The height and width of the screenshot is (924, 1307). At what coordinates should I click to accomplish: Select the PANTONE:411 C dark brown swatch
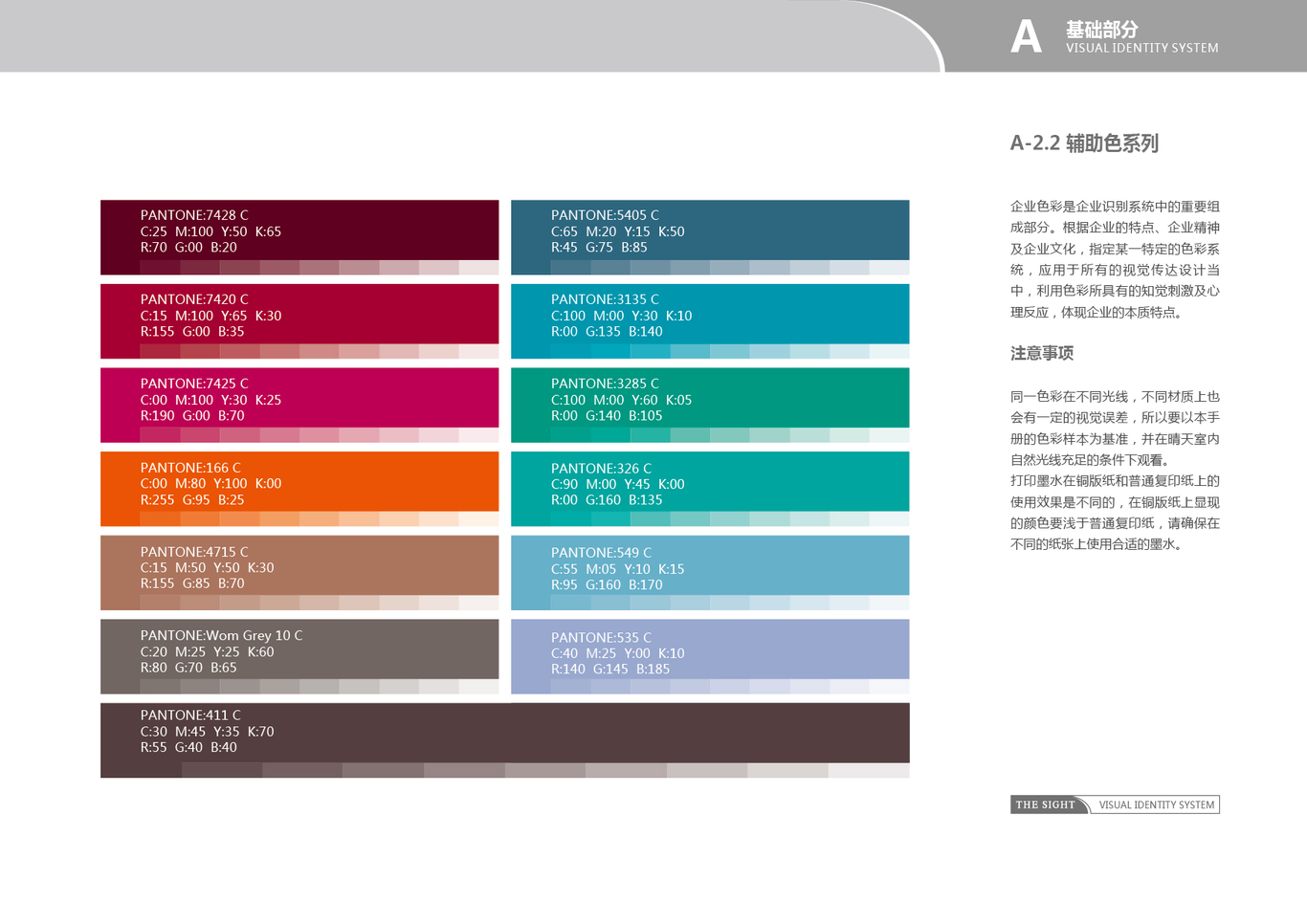tap(505, 740)
